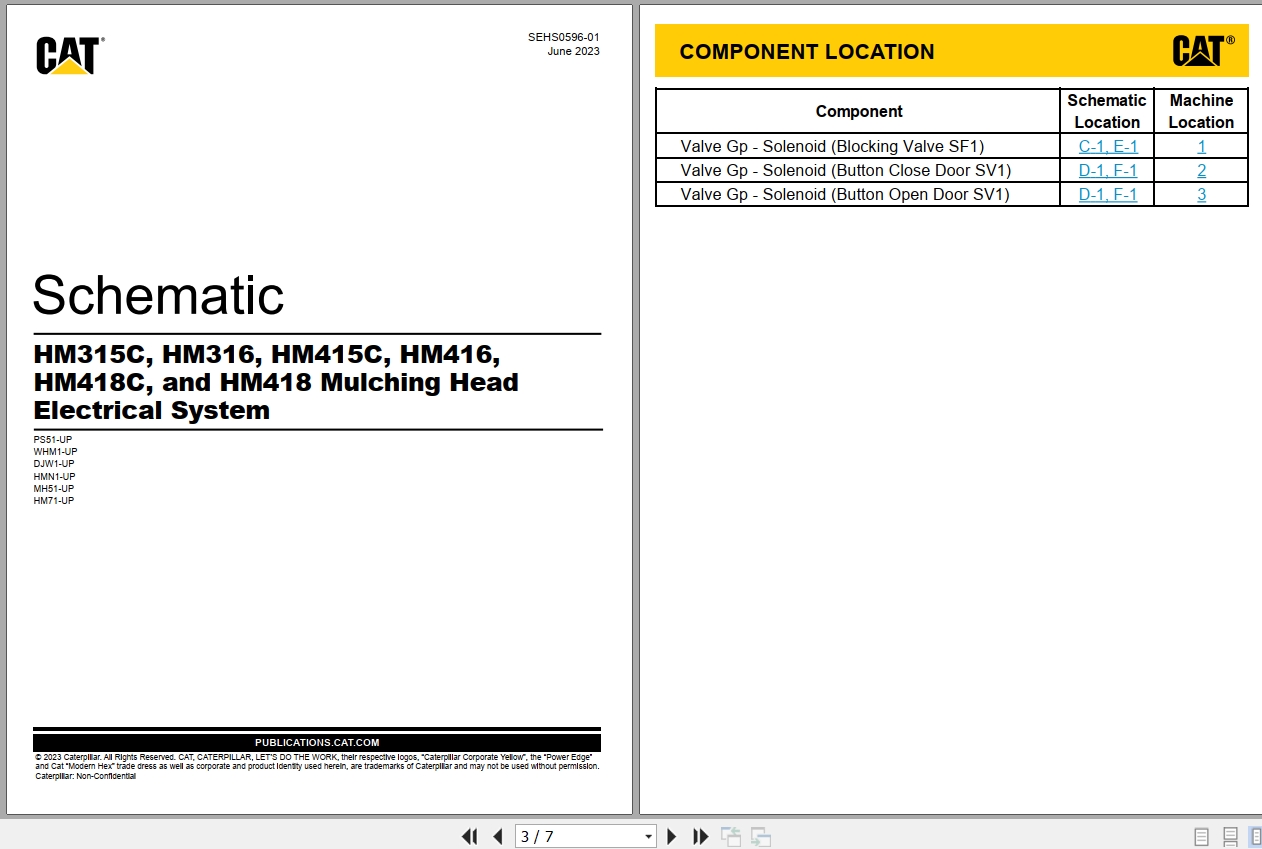Click the June 2023 date text
This screenshot has height=849, width=1262.
(x=573, y=51)
